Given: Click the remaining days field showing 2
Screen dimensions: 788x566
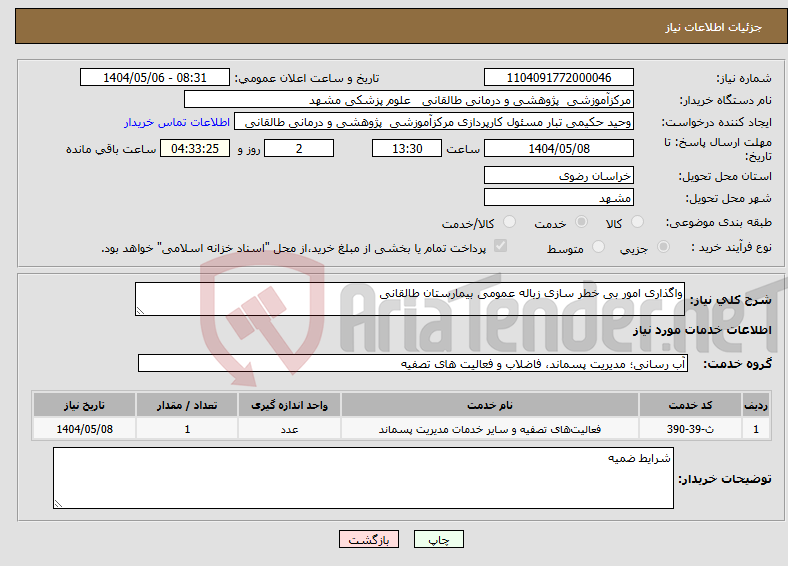Looking at the screenshot, I should pyautogui.click(x=299, y=148).
